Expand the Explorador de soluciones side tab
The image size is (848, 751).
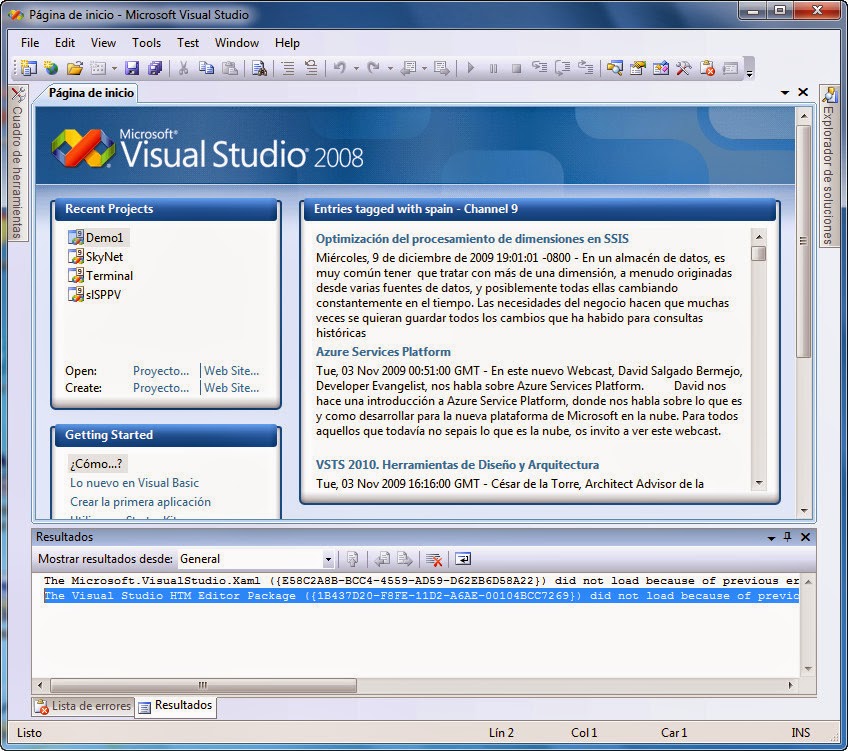click(829, 165)
